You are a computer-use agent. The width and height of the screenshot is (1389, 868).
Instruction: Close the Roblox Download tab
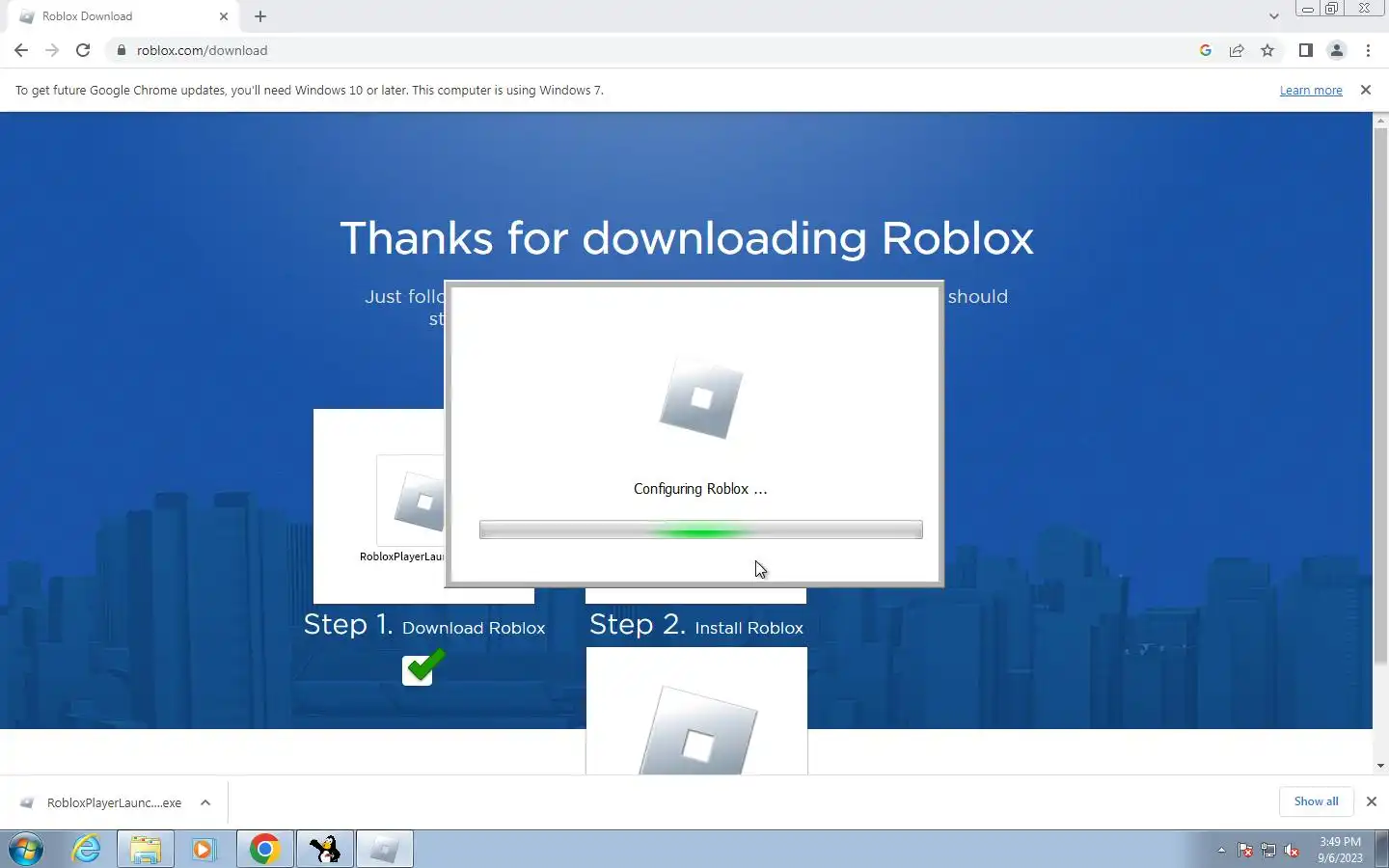[x=224, y=16]
